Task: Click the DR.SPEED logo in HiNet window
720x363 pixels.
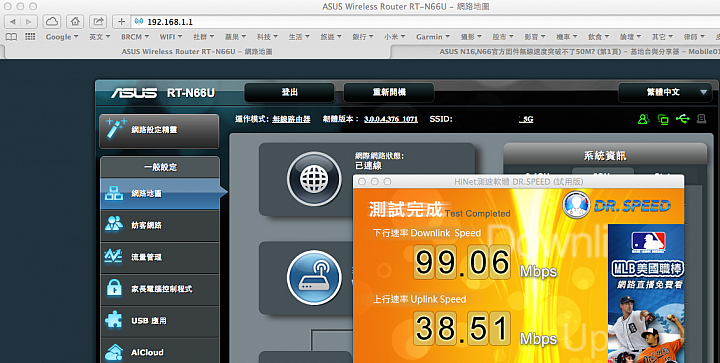Action: (617, 205)
